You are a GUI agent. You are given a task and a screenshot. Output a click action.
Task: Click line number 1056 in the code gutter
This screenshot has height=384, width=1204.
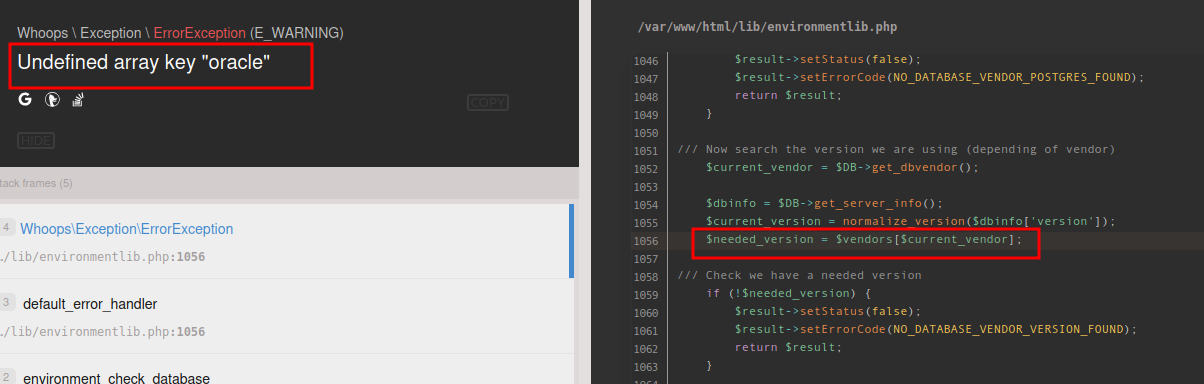click(x=645, y=240)
